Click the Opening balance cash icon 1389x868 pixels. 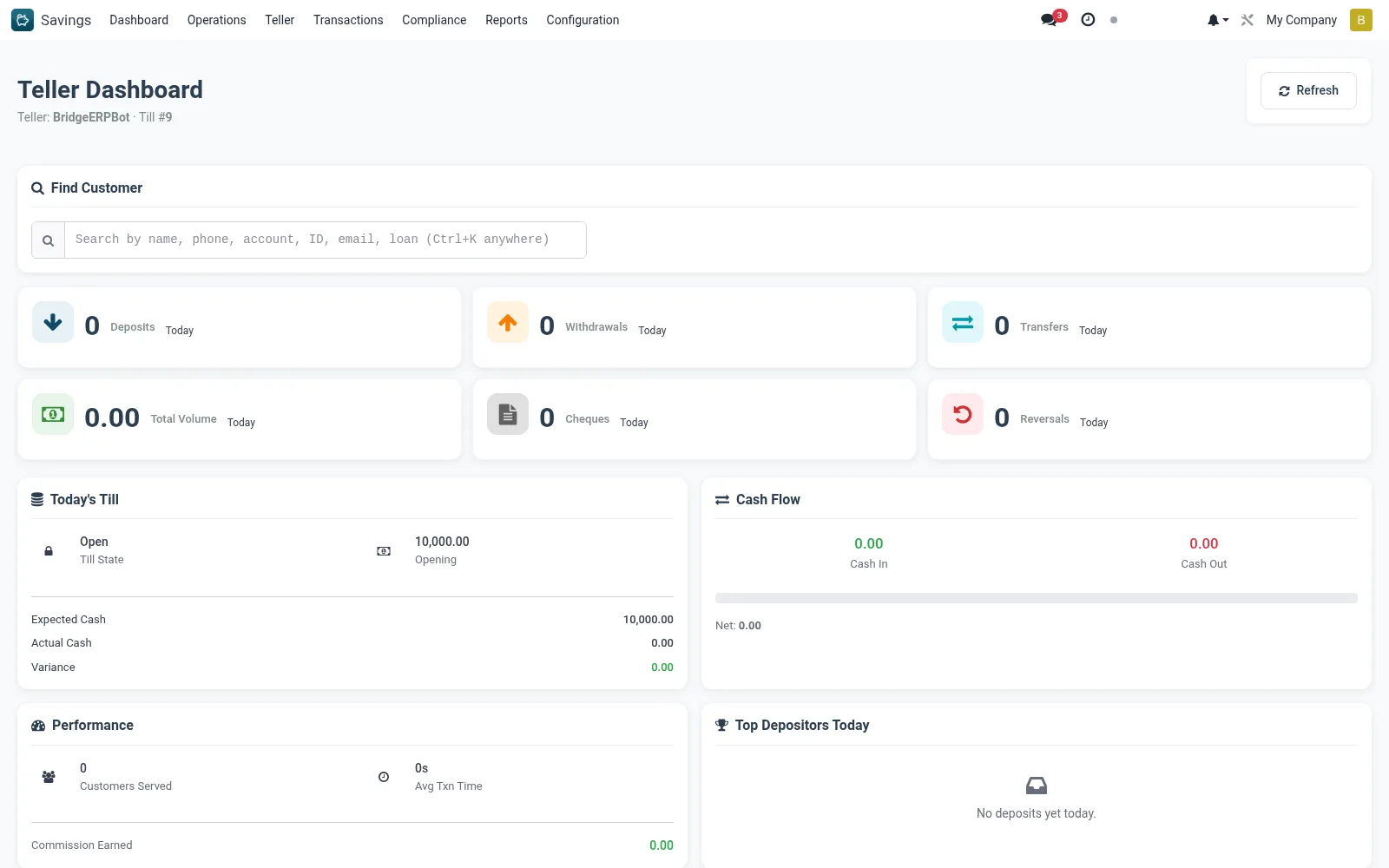pyautogui.click(x=384, y=551)
